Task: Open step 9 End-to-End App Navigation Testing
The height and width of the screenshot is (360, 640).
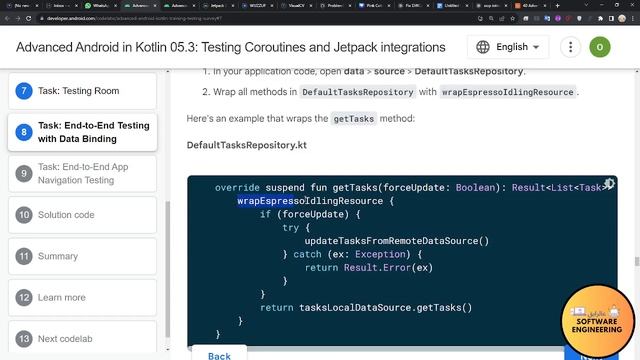Action: coord(82,173)
